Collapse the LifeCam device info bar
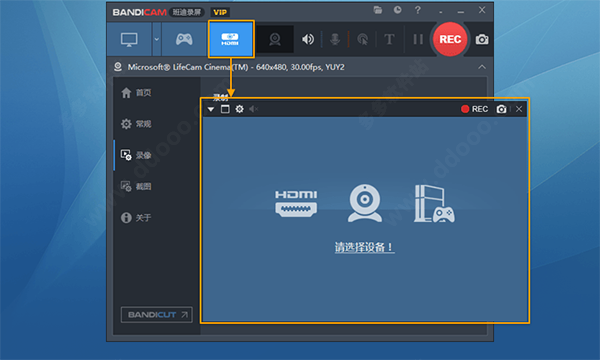Viewport: 600px width, 360px height. [482, 67]
